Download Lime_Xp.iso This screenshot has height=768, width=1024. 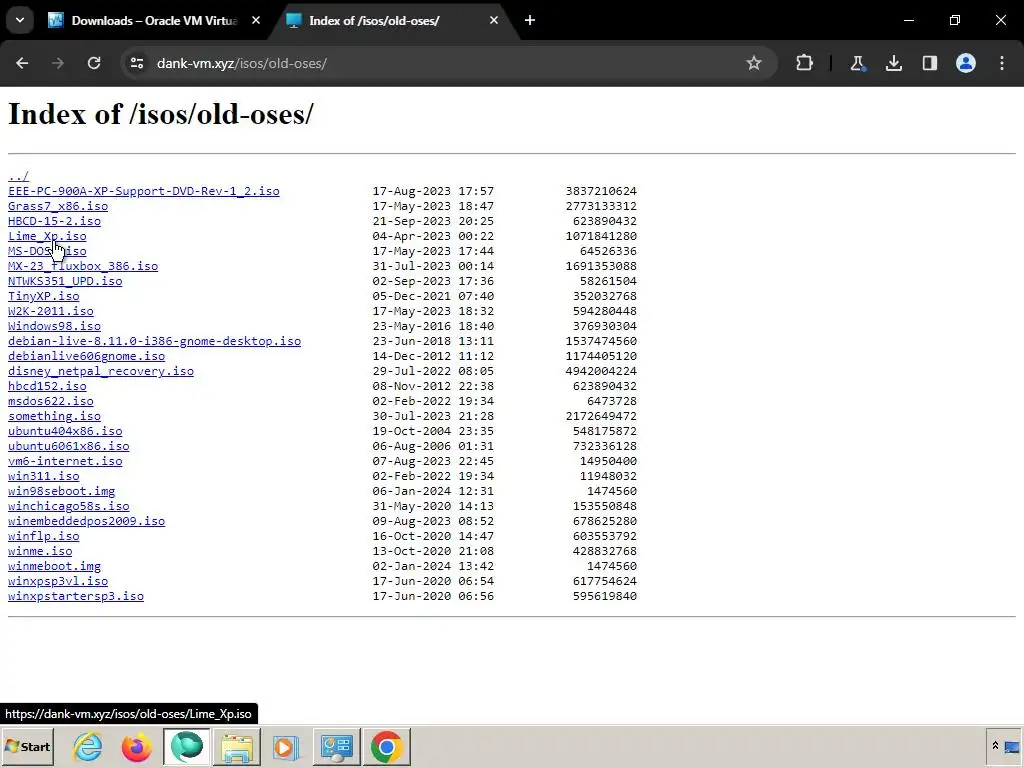click(x=47, y=236)
